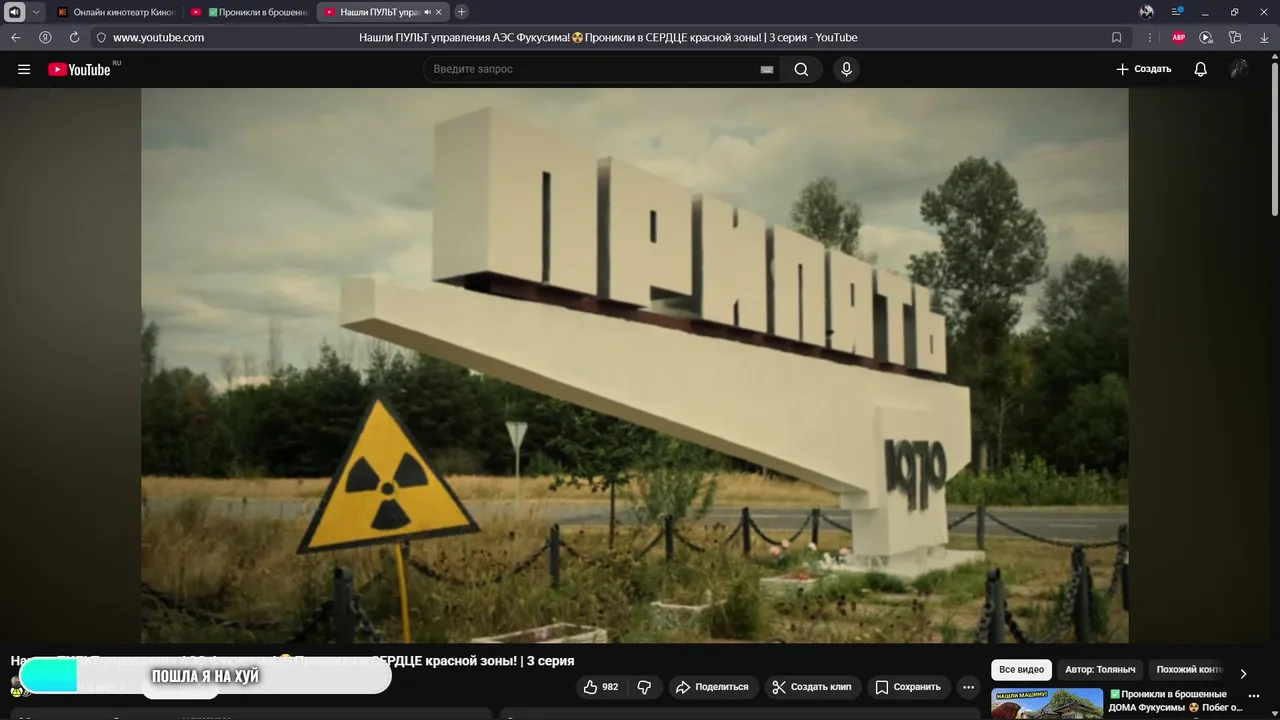Go back with the browser back arrow

(15, 37)
